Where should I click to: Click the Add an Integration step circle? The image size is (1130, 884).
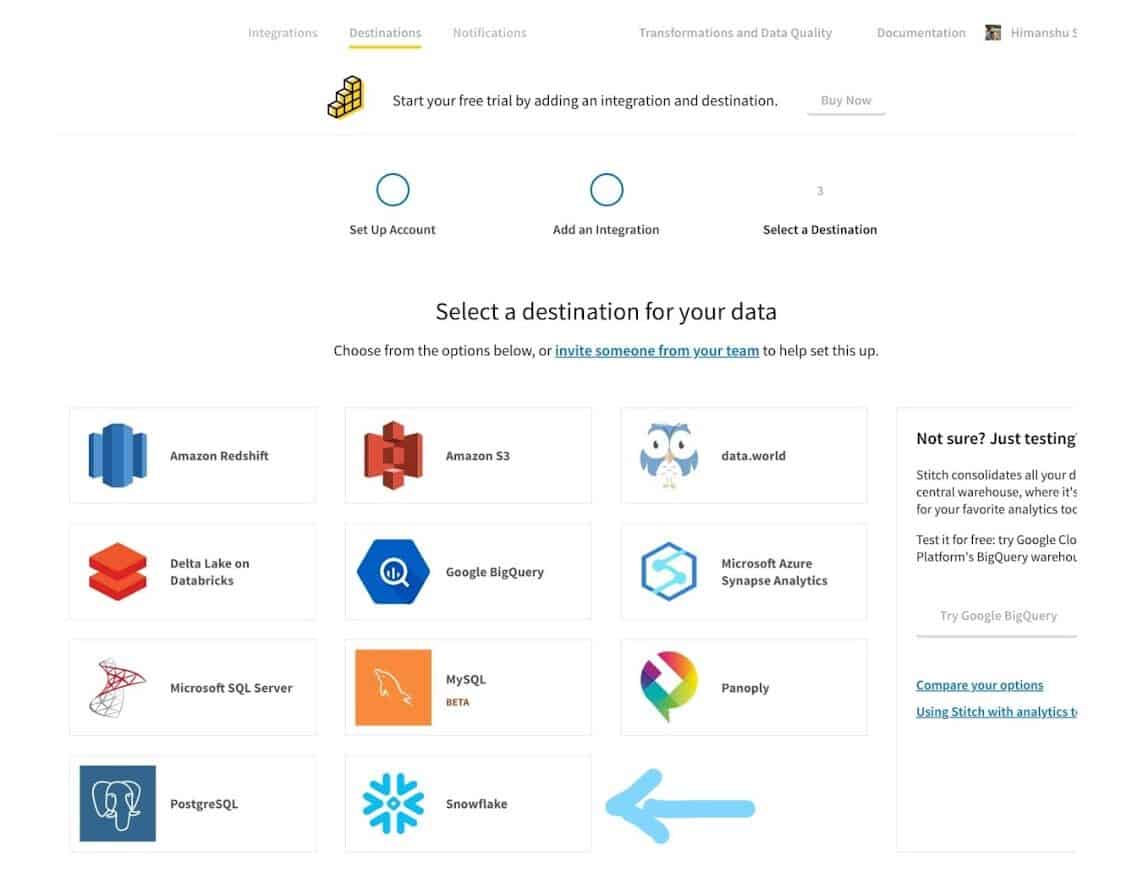[607, 190]
